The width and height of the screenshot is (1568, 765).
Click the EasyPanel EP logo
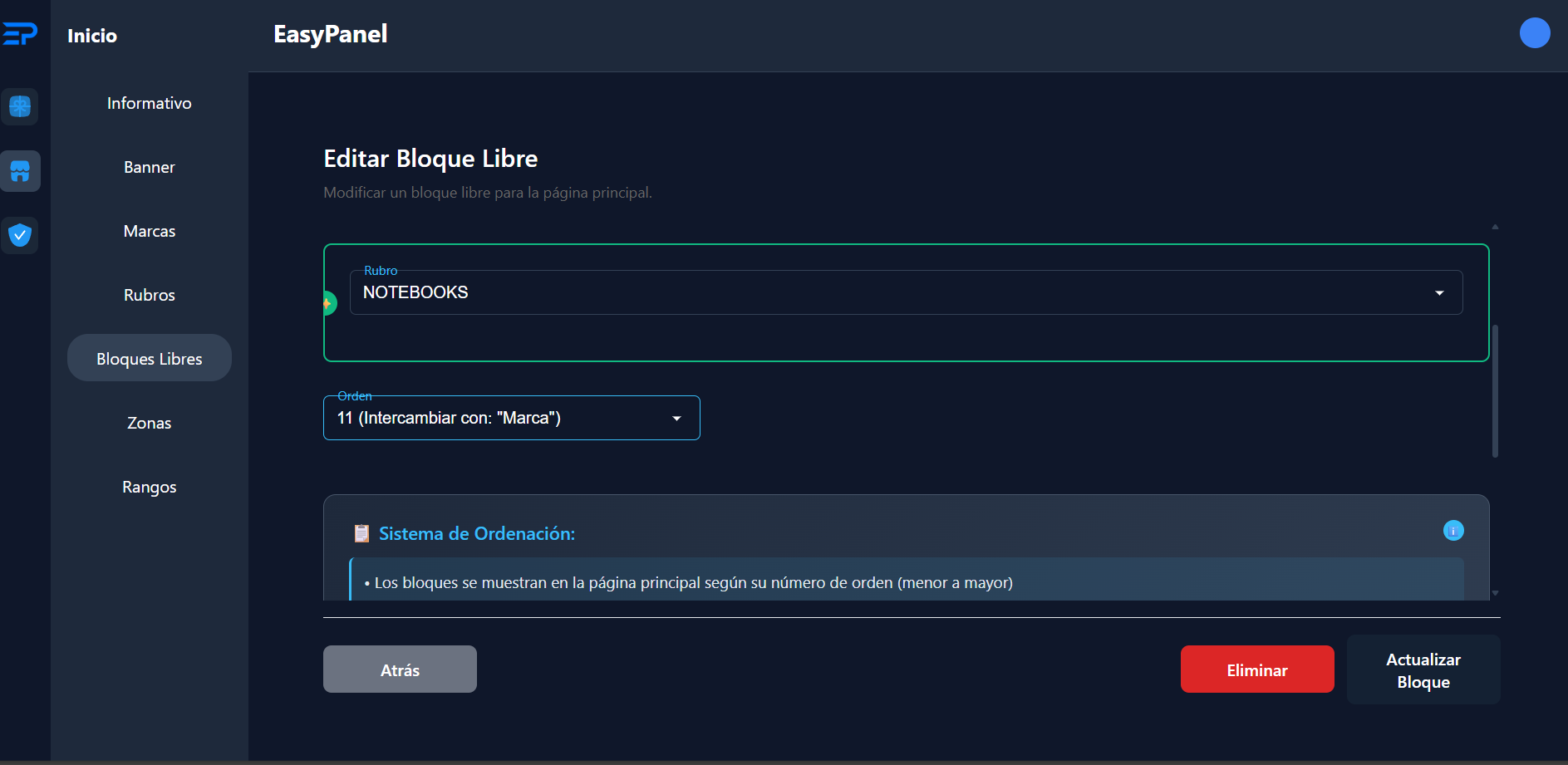pyautogui.click(x=20, y=34)
